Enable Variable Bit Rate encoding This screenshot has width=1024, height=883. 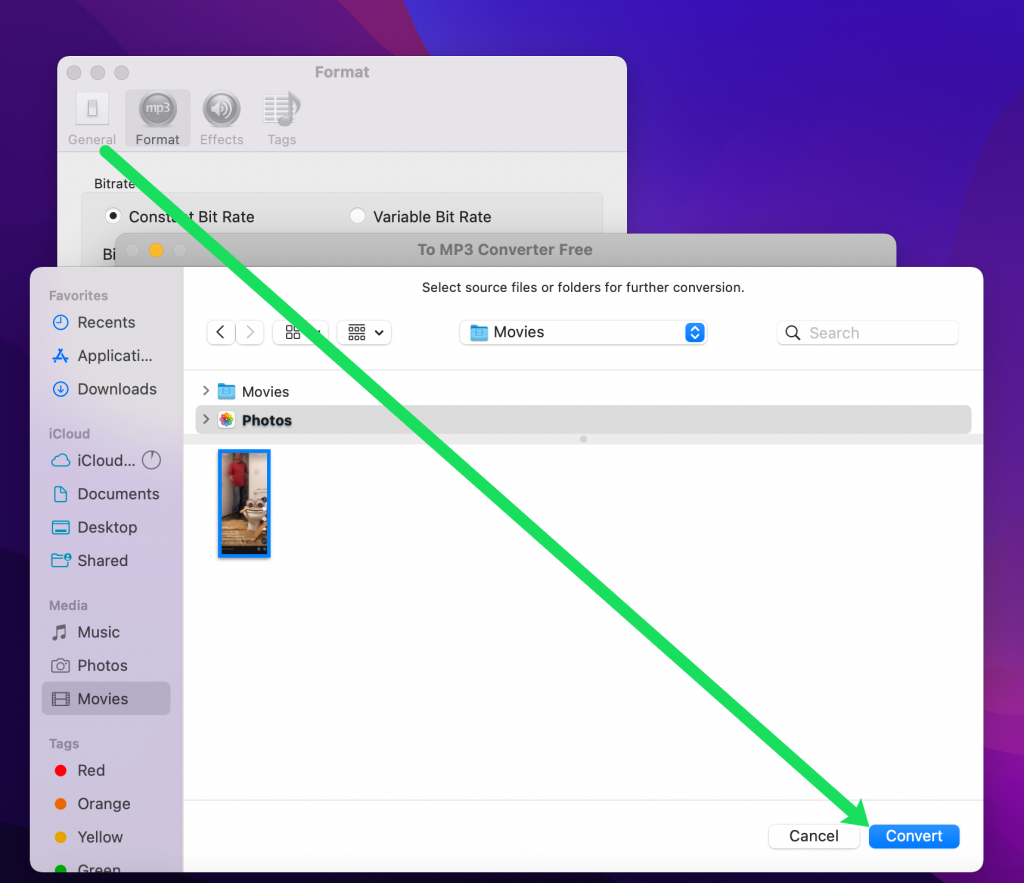pos(356,216)
